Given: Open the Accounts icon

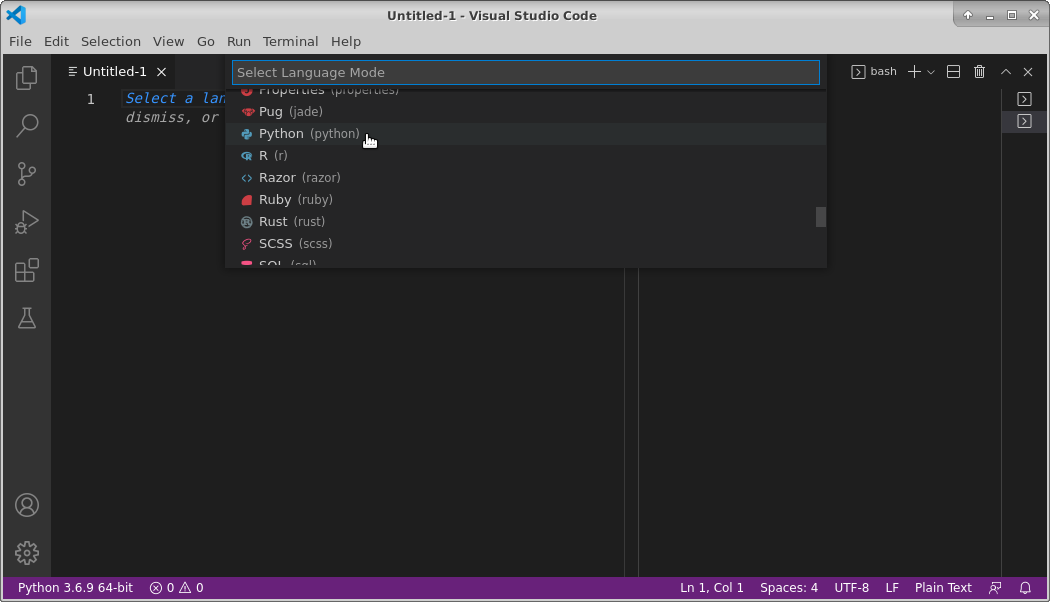Looking at the screenshot, I should 26,505.
